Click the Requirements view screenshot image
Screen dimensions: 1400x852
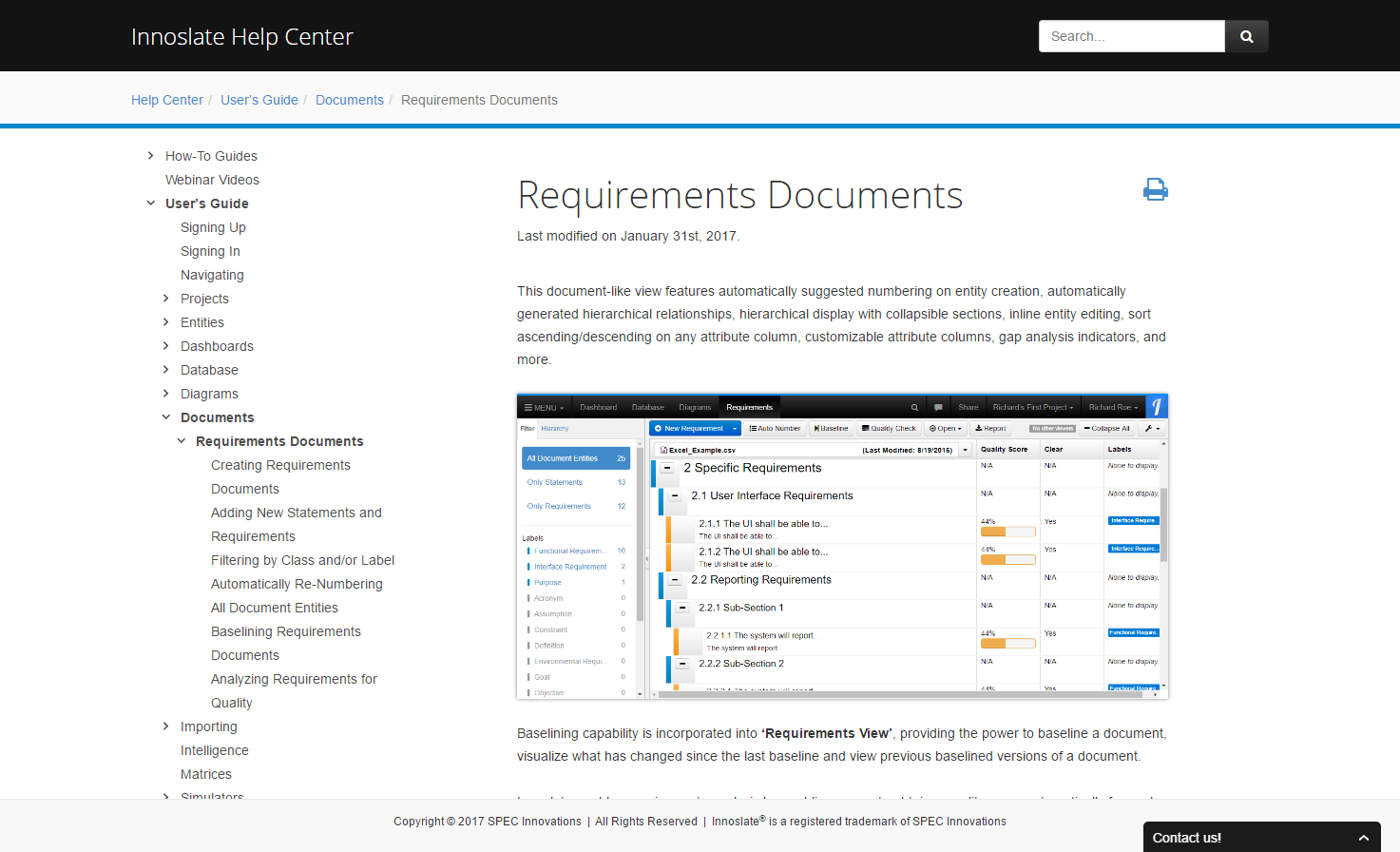(x=842, y=547)
